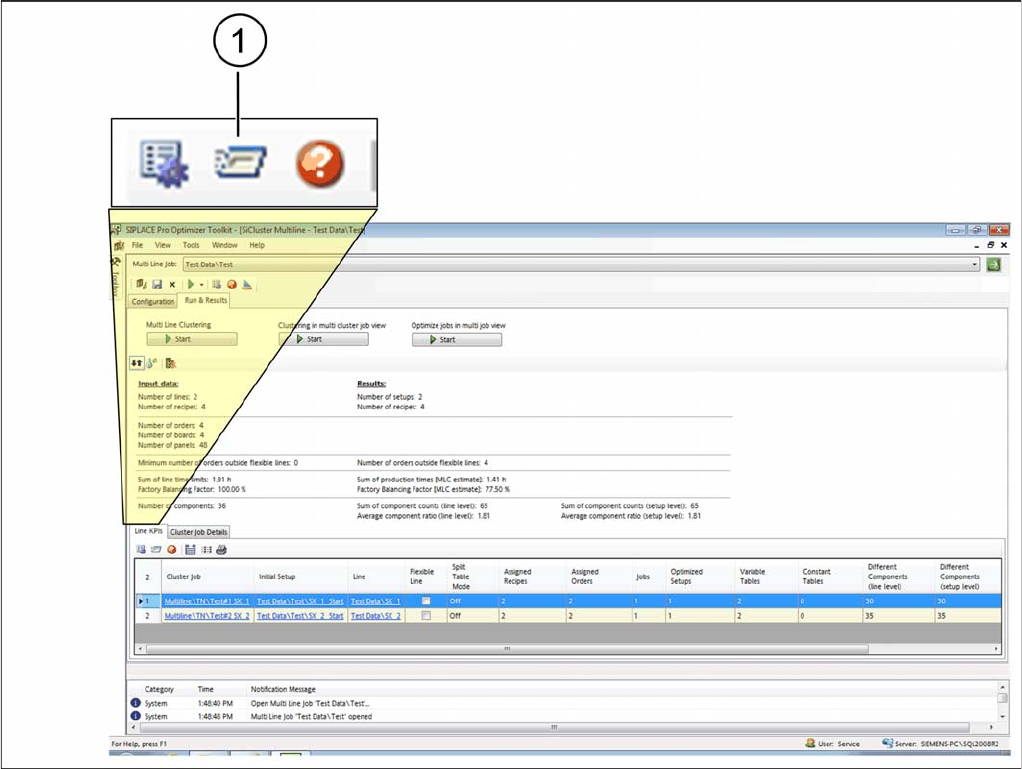Click the chart icon in main toolbar

[x=247, y=284]
